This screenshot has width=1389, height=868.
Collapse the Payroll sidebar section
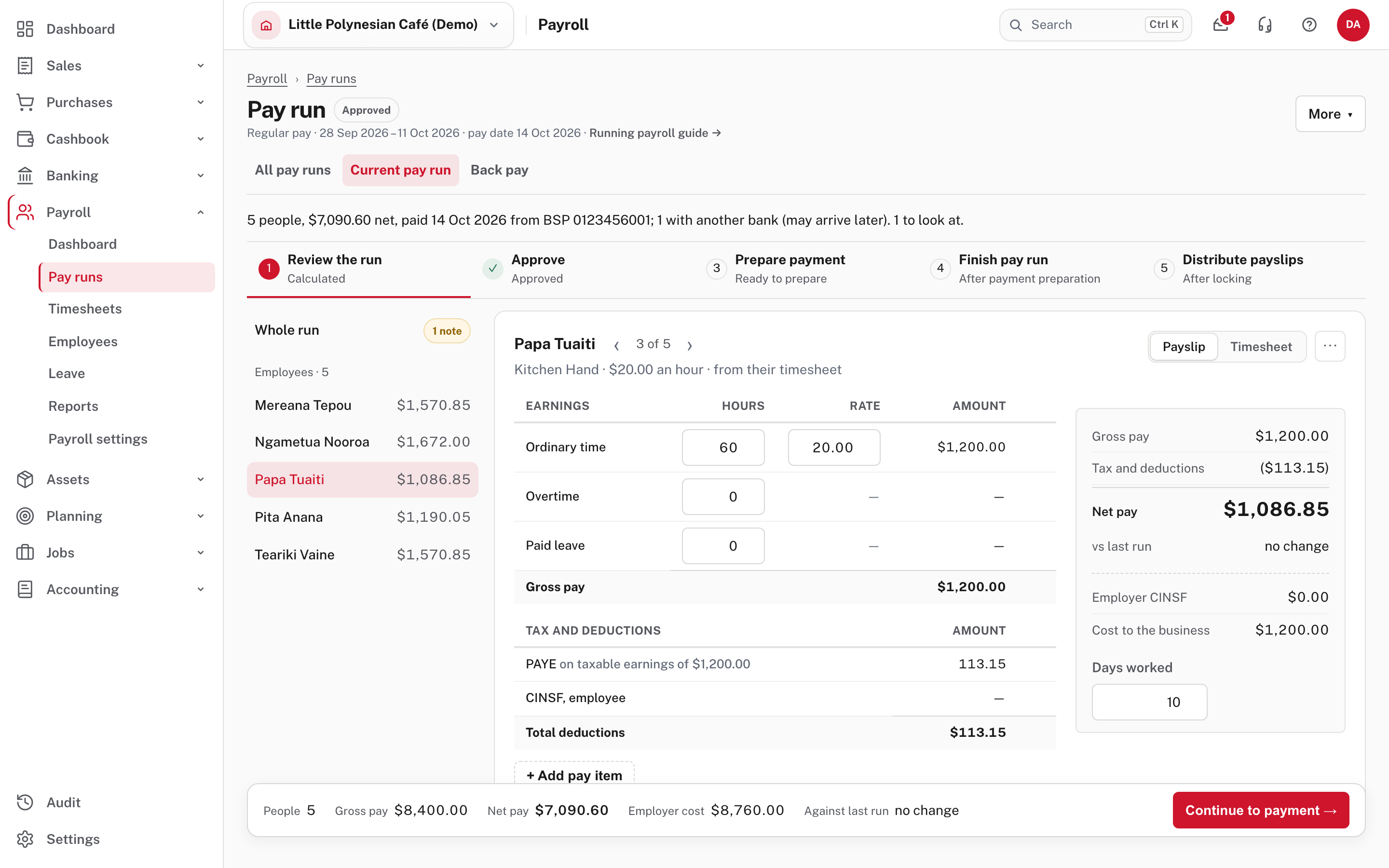pyautogui.click(x=200, y=212)
